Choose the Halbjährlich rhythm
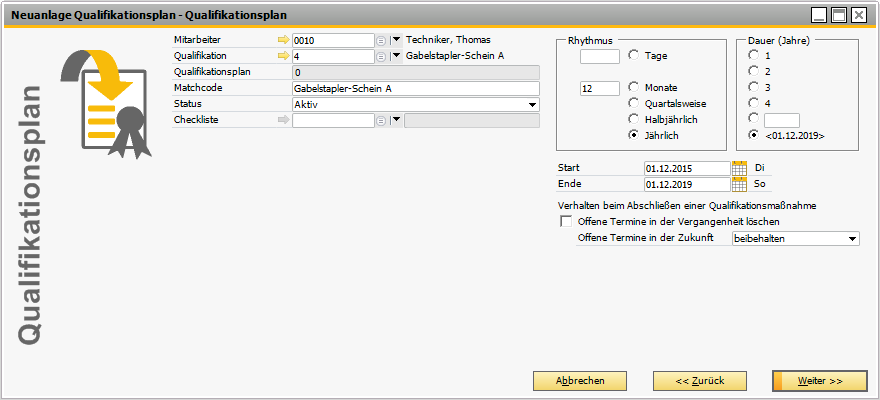The width and height of the screenshot is (880, 400). coord(634,119)
